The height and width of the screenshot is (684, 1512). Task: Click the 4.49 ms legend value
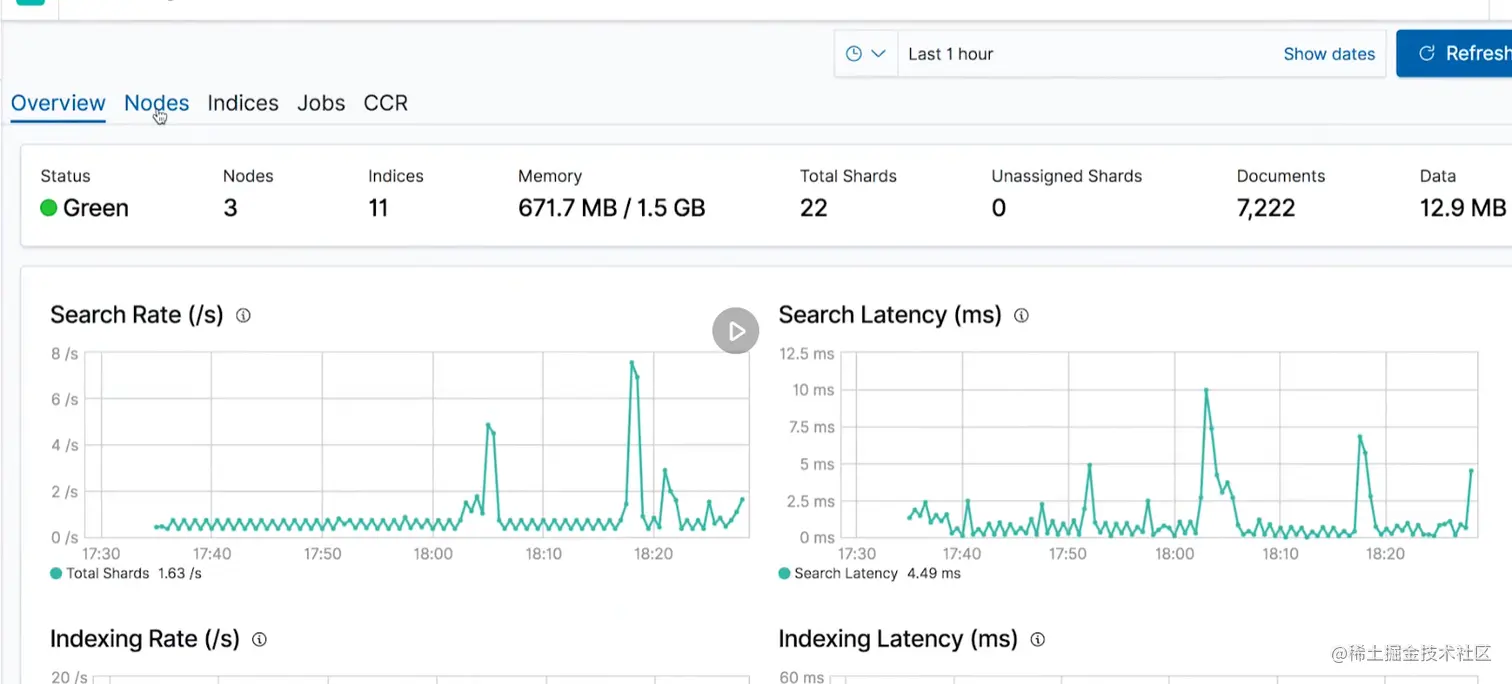tap(934, 574)
